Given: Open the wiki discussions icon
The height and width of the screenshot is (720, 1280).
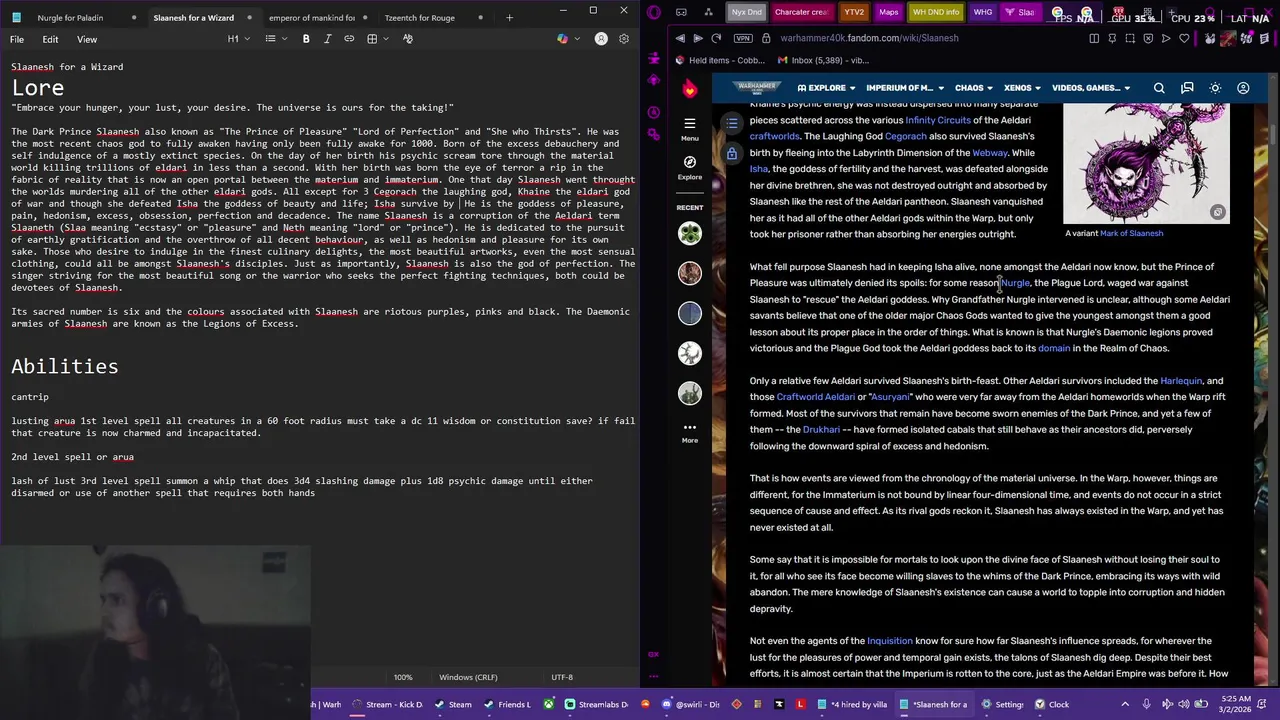Looking at the screenshot, I should [x=1187, y=88].
